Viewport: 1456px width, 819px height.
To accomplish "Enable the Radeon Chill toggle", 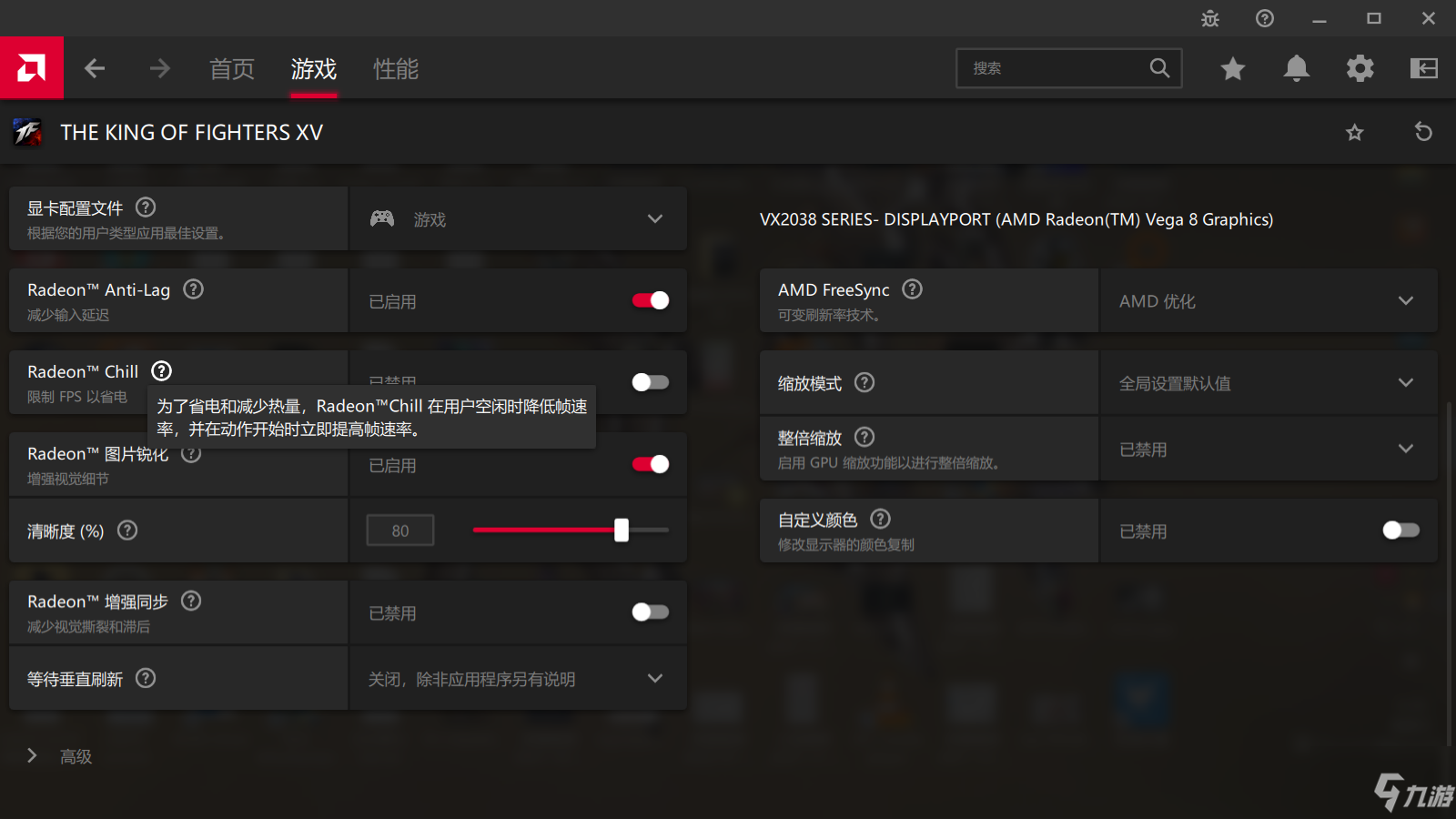I will (x=651, y=382).
